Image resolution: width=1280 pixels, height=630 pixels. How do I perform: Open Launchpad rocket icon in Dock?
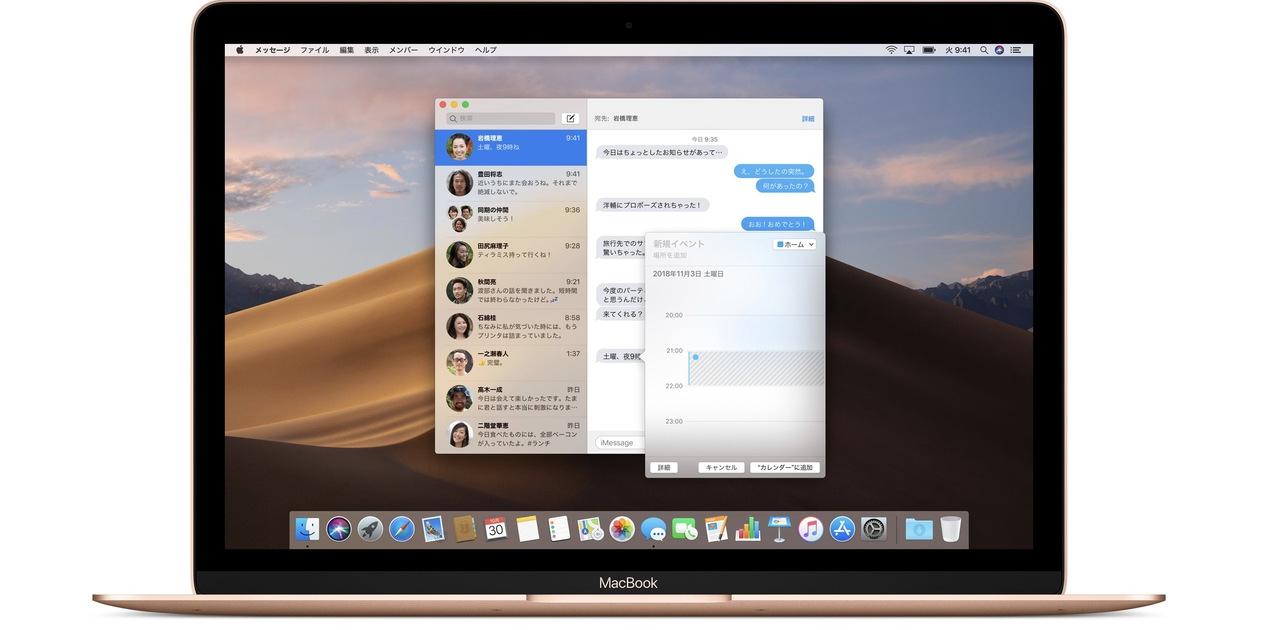tap(370, 529)
